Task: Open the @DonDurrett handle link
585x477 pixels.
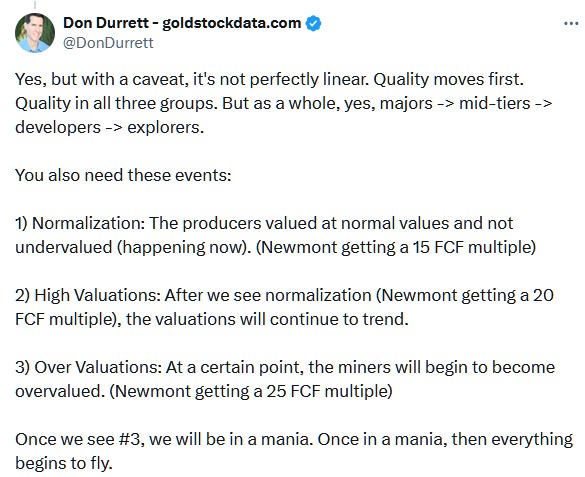Action: point(108,43)
